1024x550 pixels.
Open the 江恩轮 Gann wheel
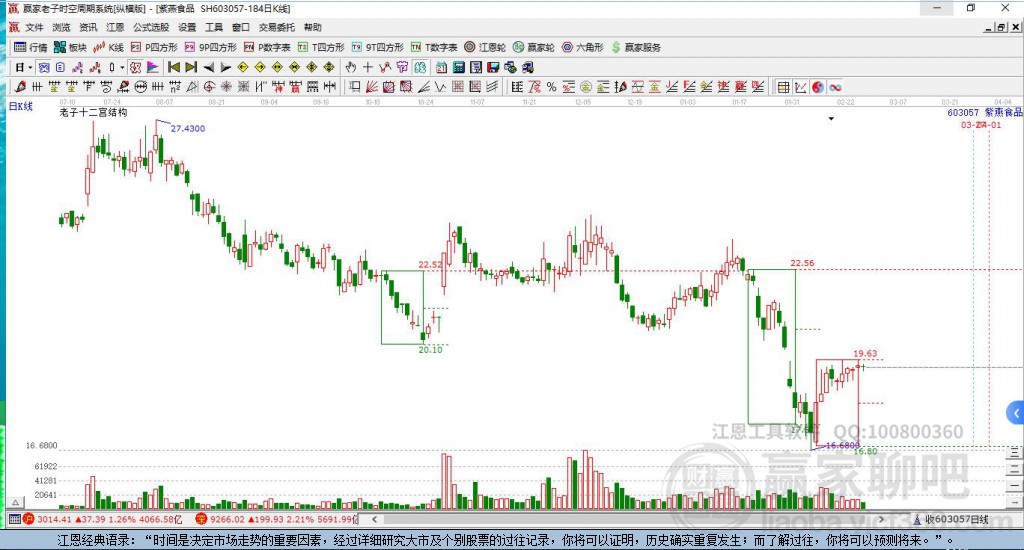point(485,47)
